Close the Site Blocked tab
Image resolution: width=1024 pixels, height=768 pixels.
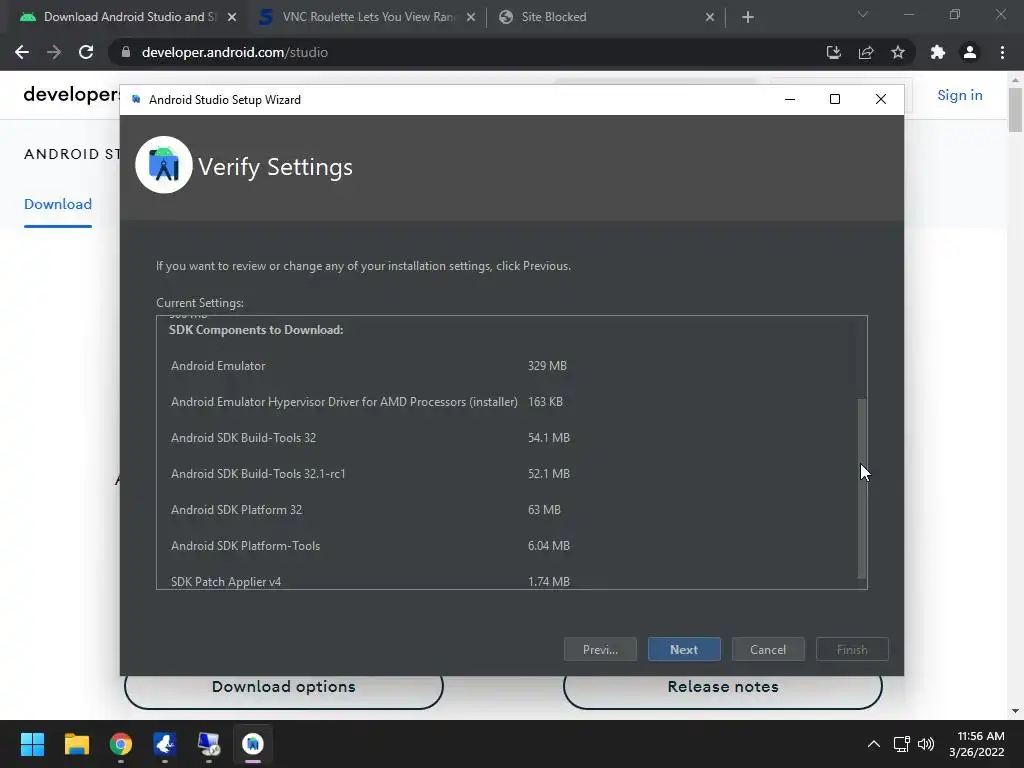[x=710, y=17]
